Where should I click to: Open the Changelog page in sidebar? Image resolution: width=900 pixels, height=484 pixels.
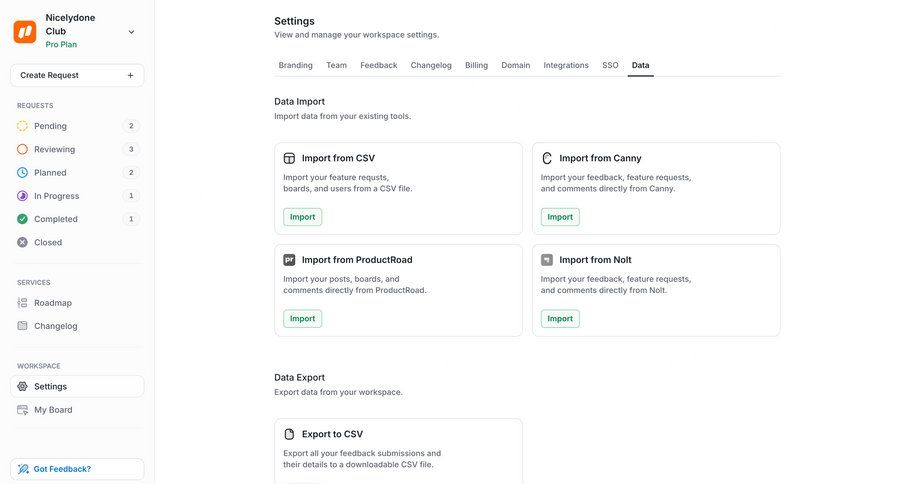click(x=55, y=326)
